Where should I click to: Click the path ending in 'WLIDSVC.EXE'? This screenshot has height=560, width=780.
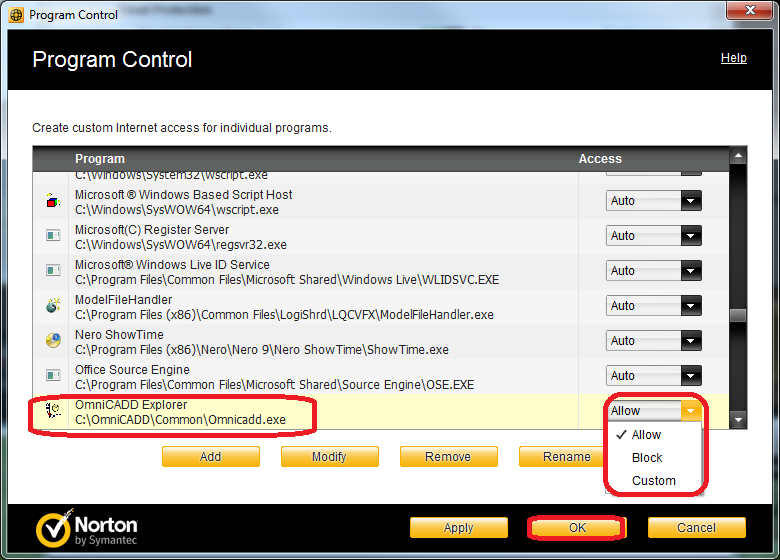point(287,280)
